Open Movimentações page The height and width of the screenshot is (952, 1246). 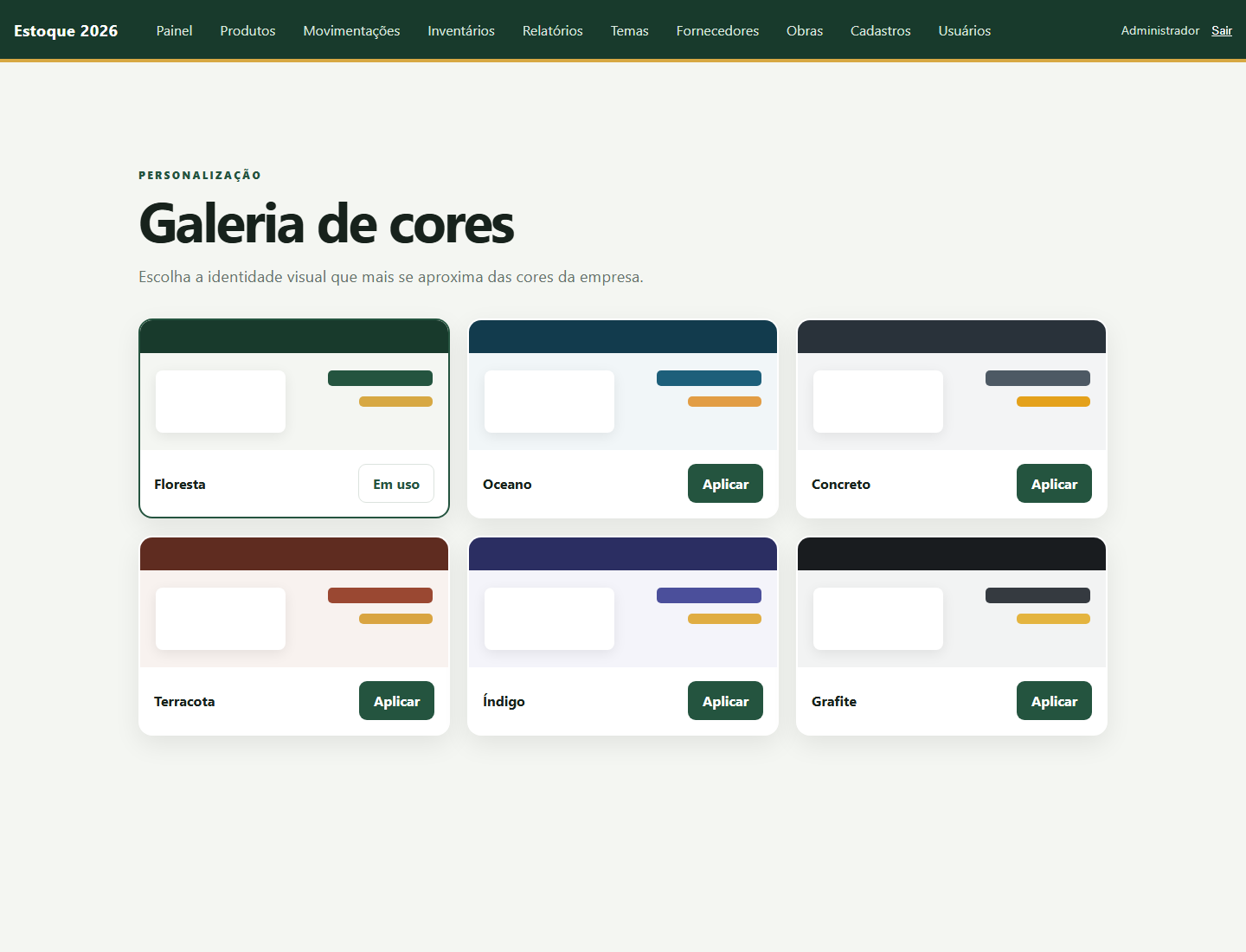coord(351,30)
